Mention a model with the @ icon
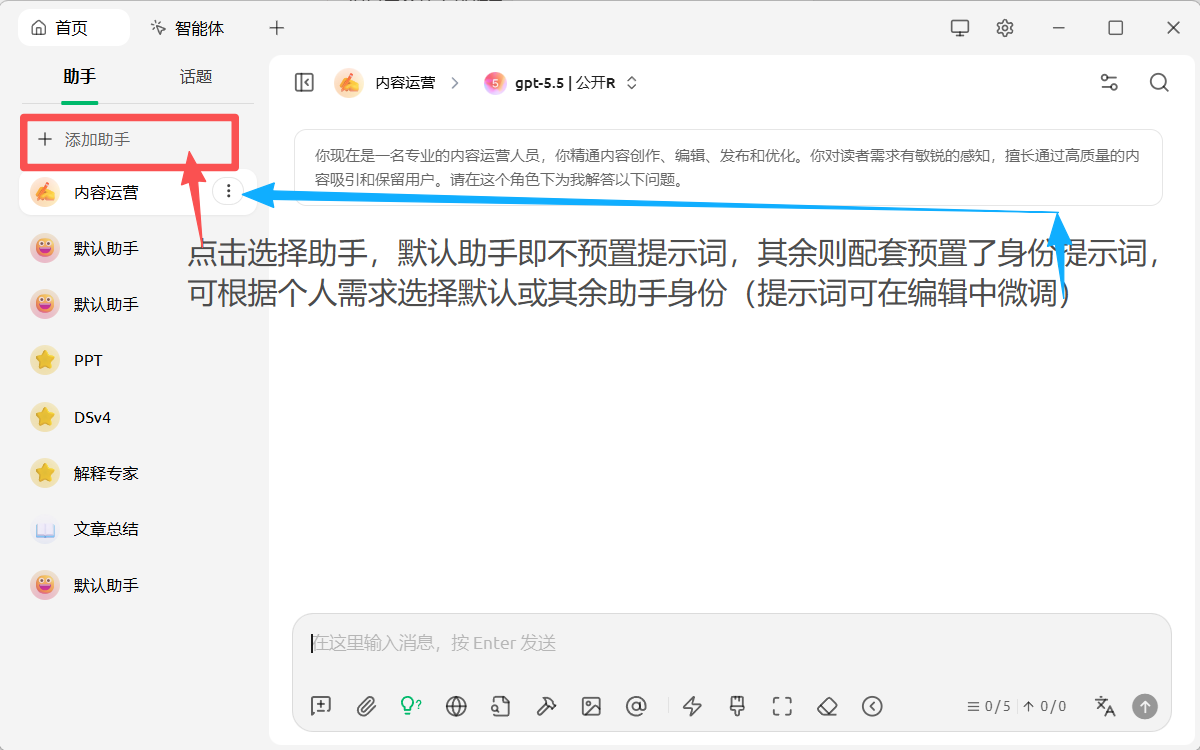Screen dimensions: 1200x750 coord(636,706)
